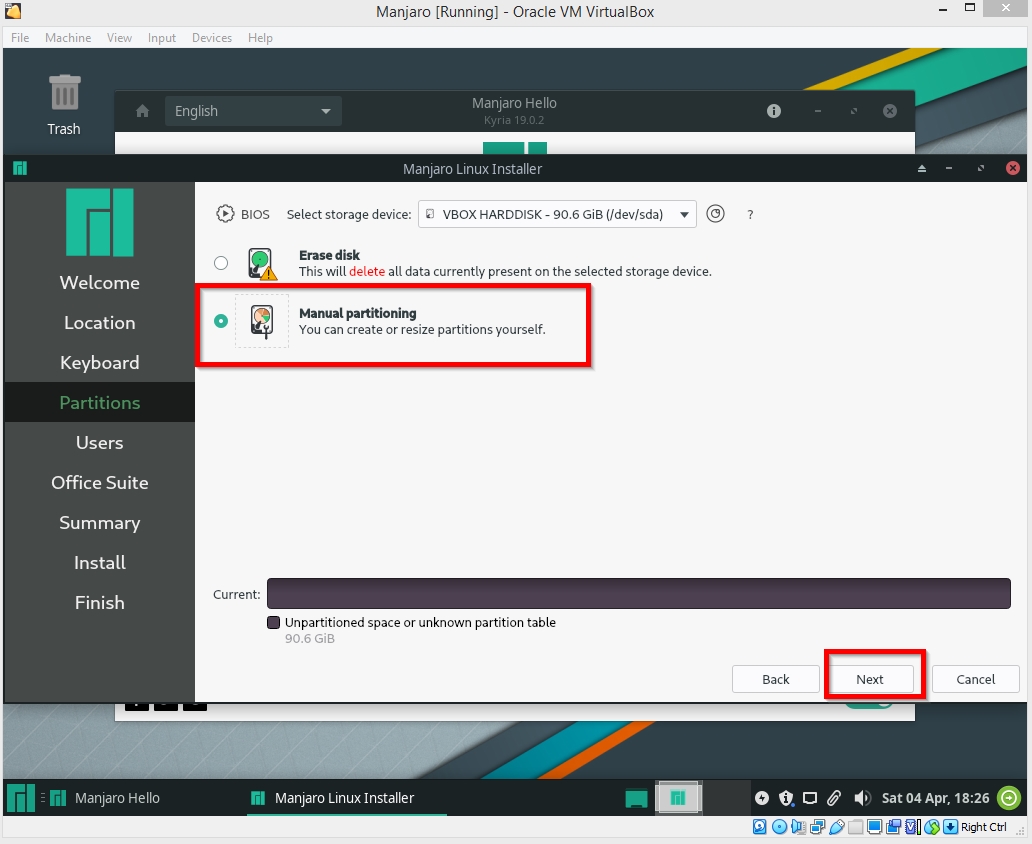Click the circular revert-changes icon beside the device selector
Image resolution: width=1032 pixels, height=844 pixels.
[715, 214]
